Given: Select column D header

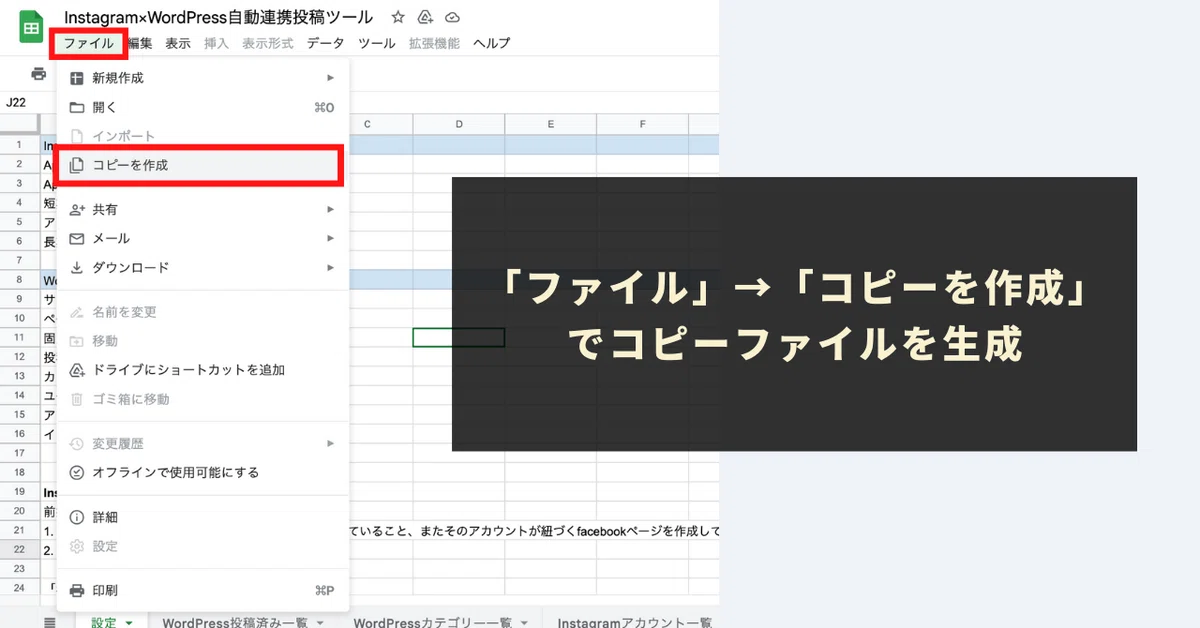Looking at the screenshot, I should pos(459,124).
